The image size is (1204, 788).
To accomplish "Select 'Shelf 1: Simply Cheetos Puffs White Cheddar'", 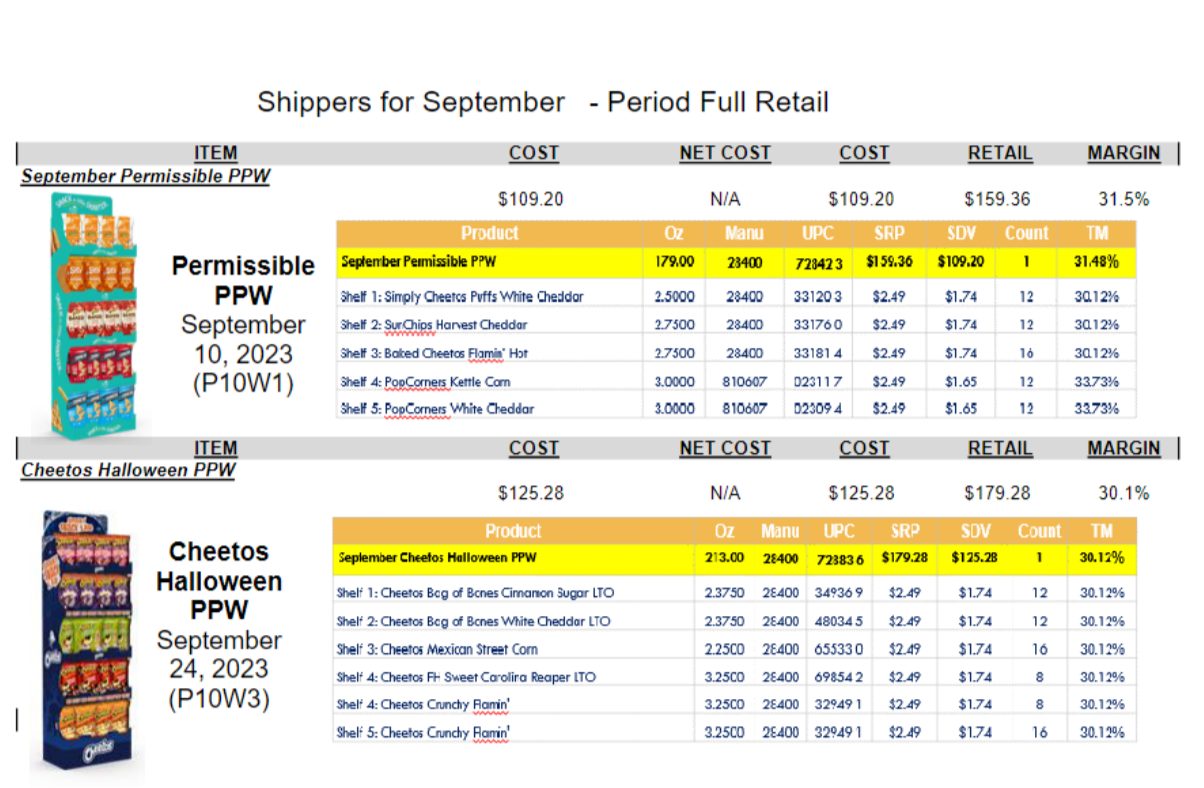I will 461,297.
